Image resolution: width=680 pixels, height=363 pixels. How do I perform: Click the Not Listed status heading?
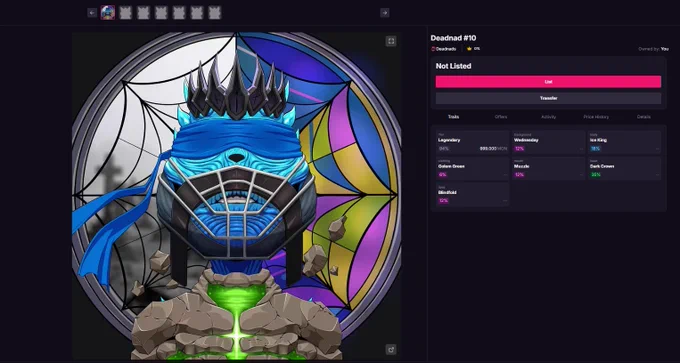pos(453,66)
